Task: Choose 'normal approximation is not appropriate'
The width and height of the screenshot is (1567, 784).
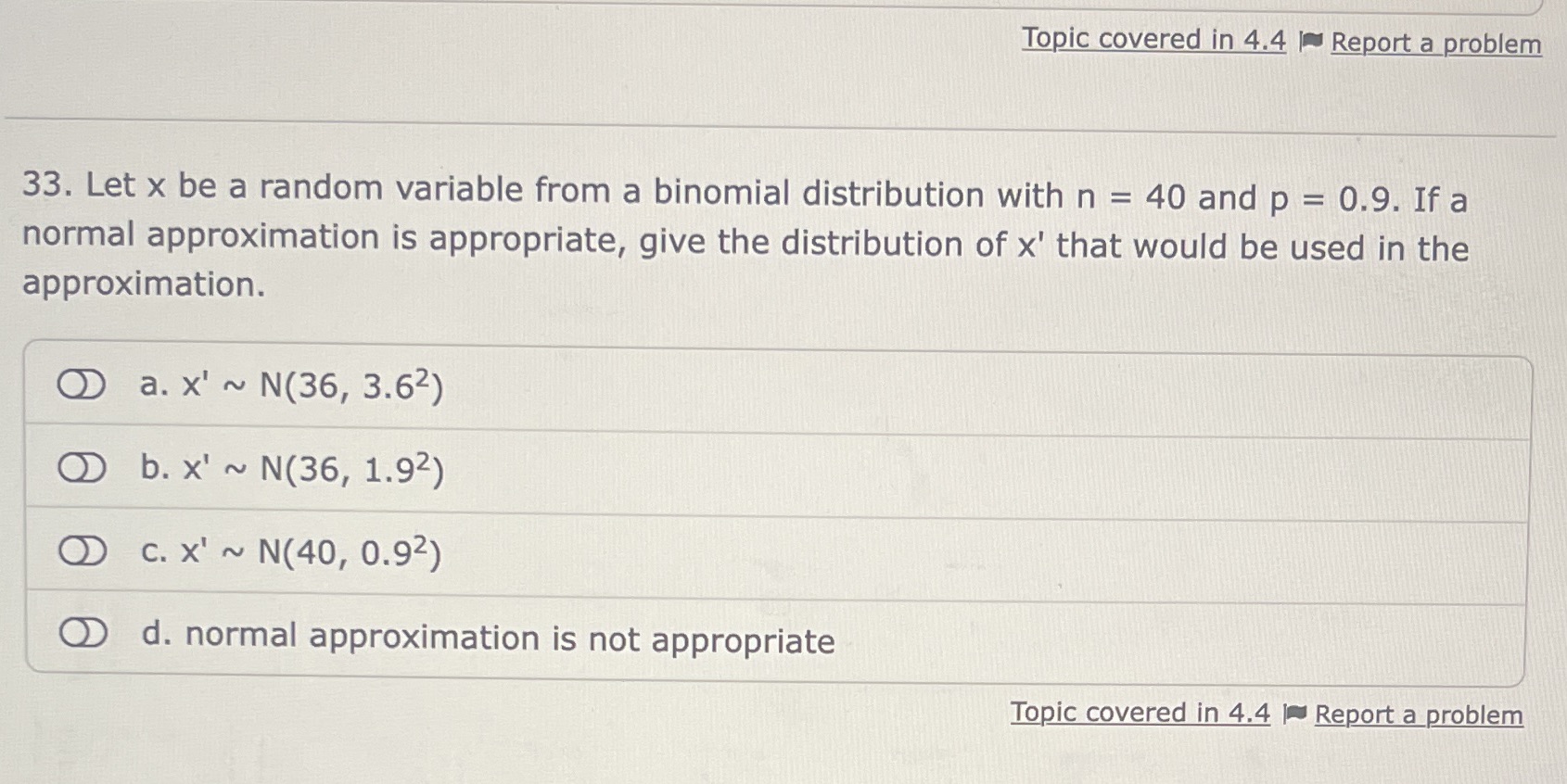Action: pyautogui.click(x=487, y=639)
